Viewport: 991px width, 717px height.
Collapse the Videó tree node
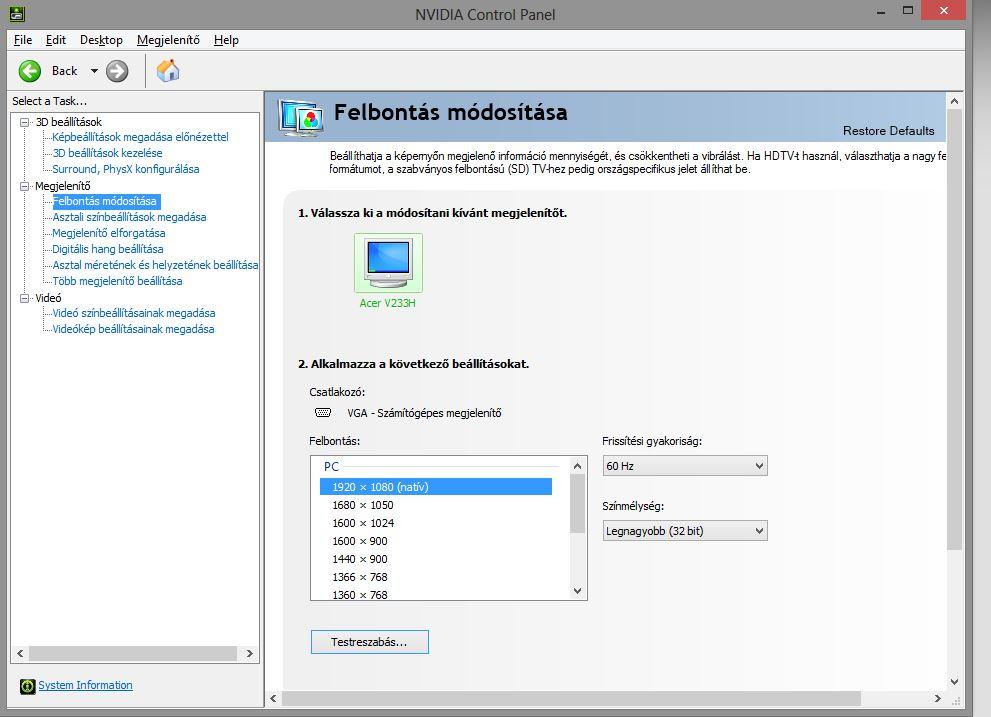point(25,298)
